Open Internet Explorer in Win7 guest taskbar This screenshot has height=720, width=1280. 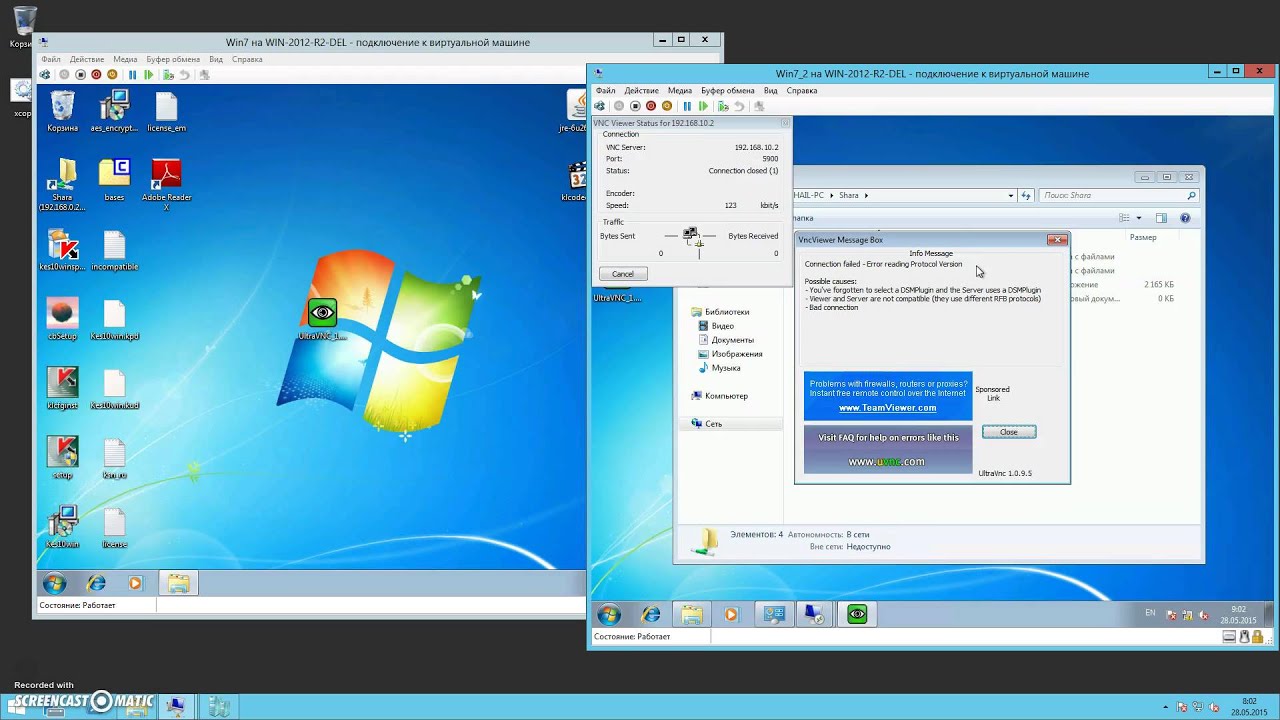pos(96,583)
